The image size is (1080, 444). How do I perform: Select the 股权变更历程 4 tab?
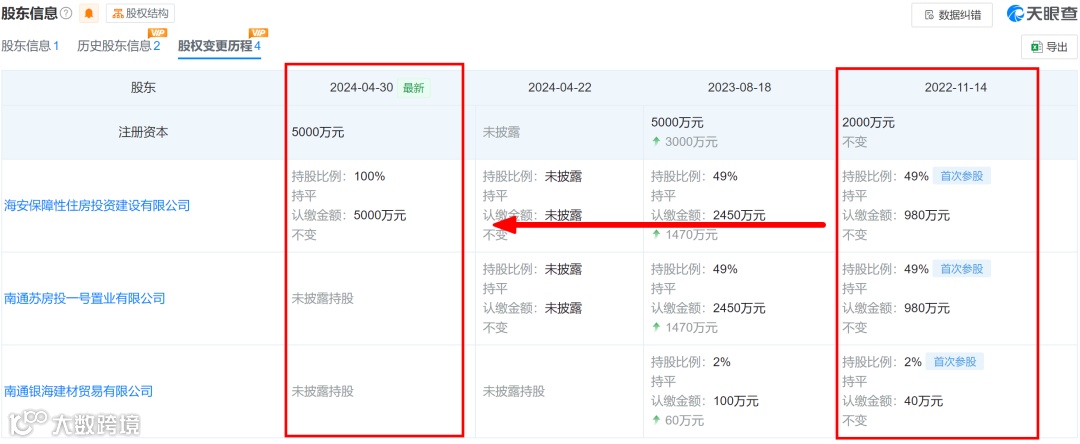click(x=219, y=46)
